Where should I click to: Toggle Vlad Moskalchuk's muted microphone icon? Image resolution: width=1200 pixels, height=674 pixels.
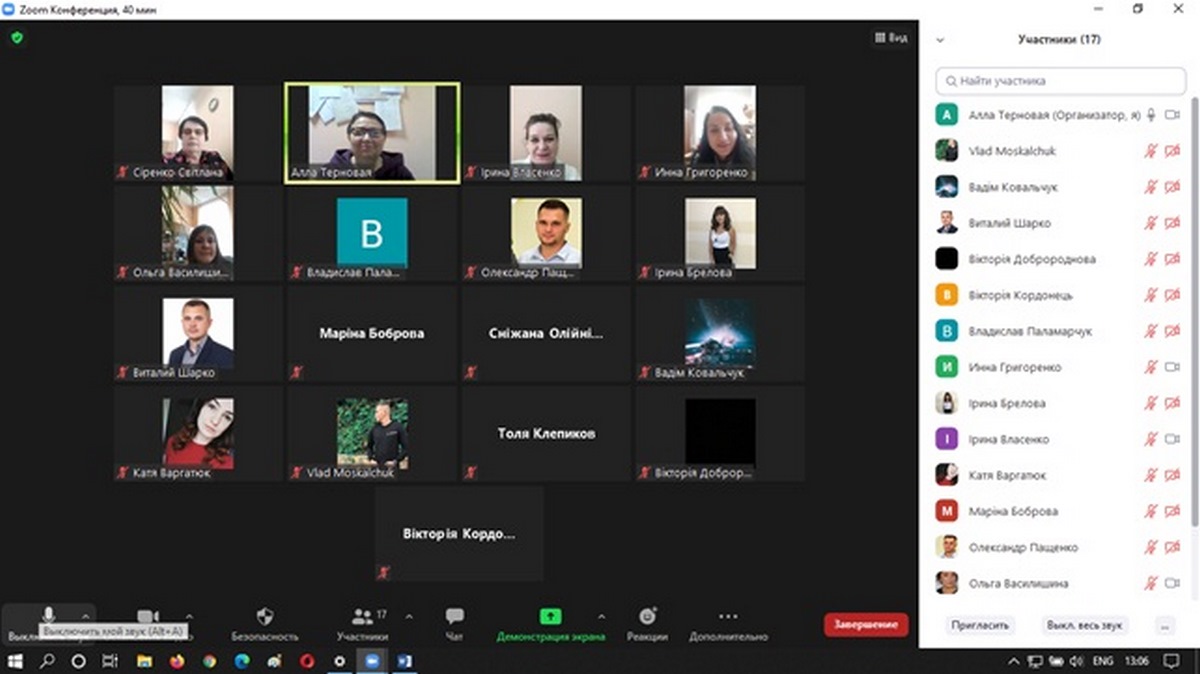point(1150,151)
